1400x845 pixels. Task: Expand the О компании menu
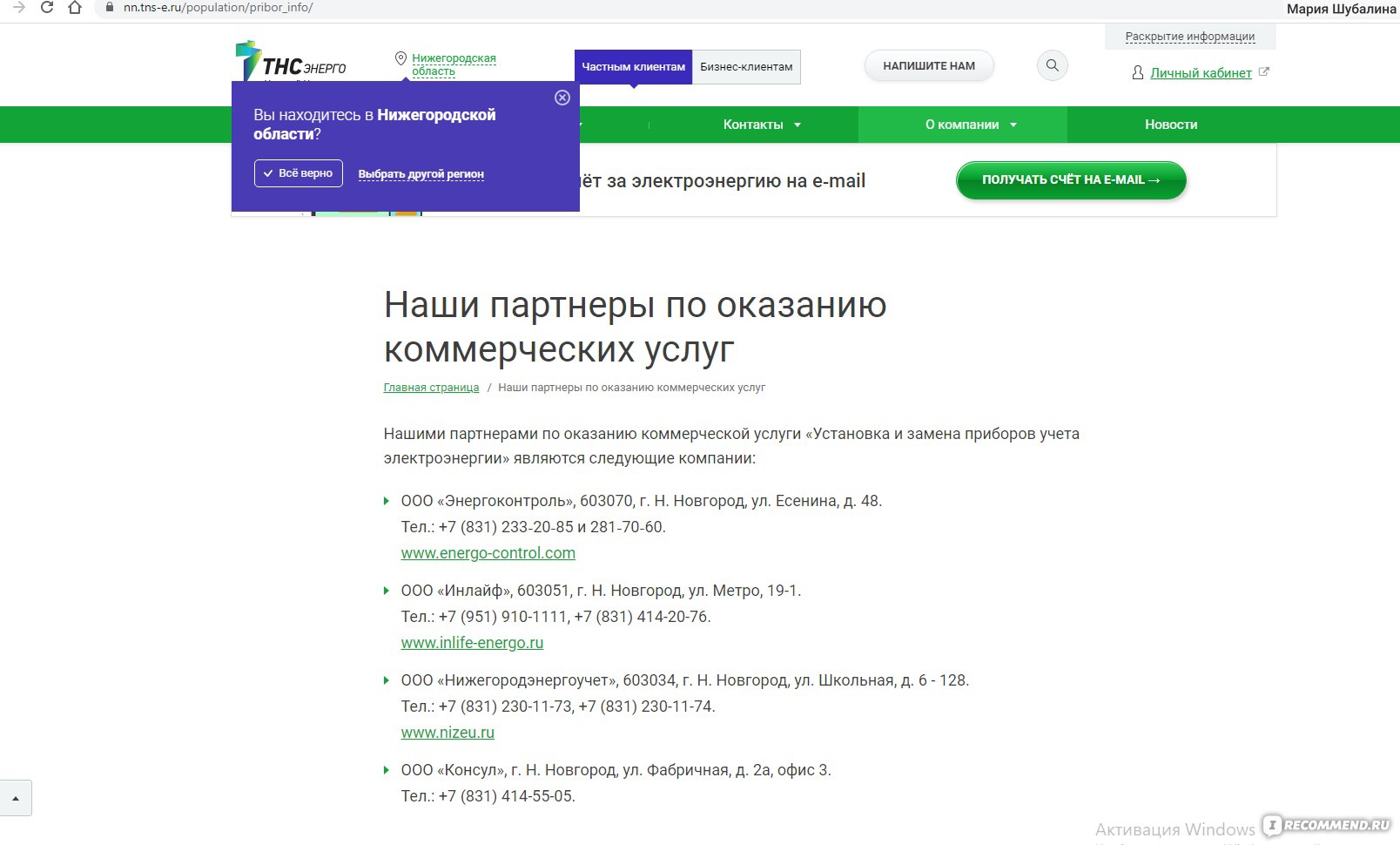tap(963, 125)
